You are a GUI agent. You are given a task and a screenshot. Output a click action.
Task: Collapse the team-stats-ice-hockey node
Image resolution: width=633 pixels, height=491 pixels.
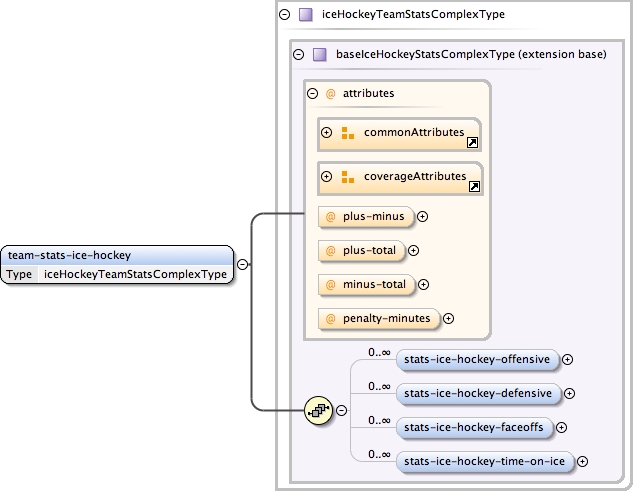(x=243, y=265)
